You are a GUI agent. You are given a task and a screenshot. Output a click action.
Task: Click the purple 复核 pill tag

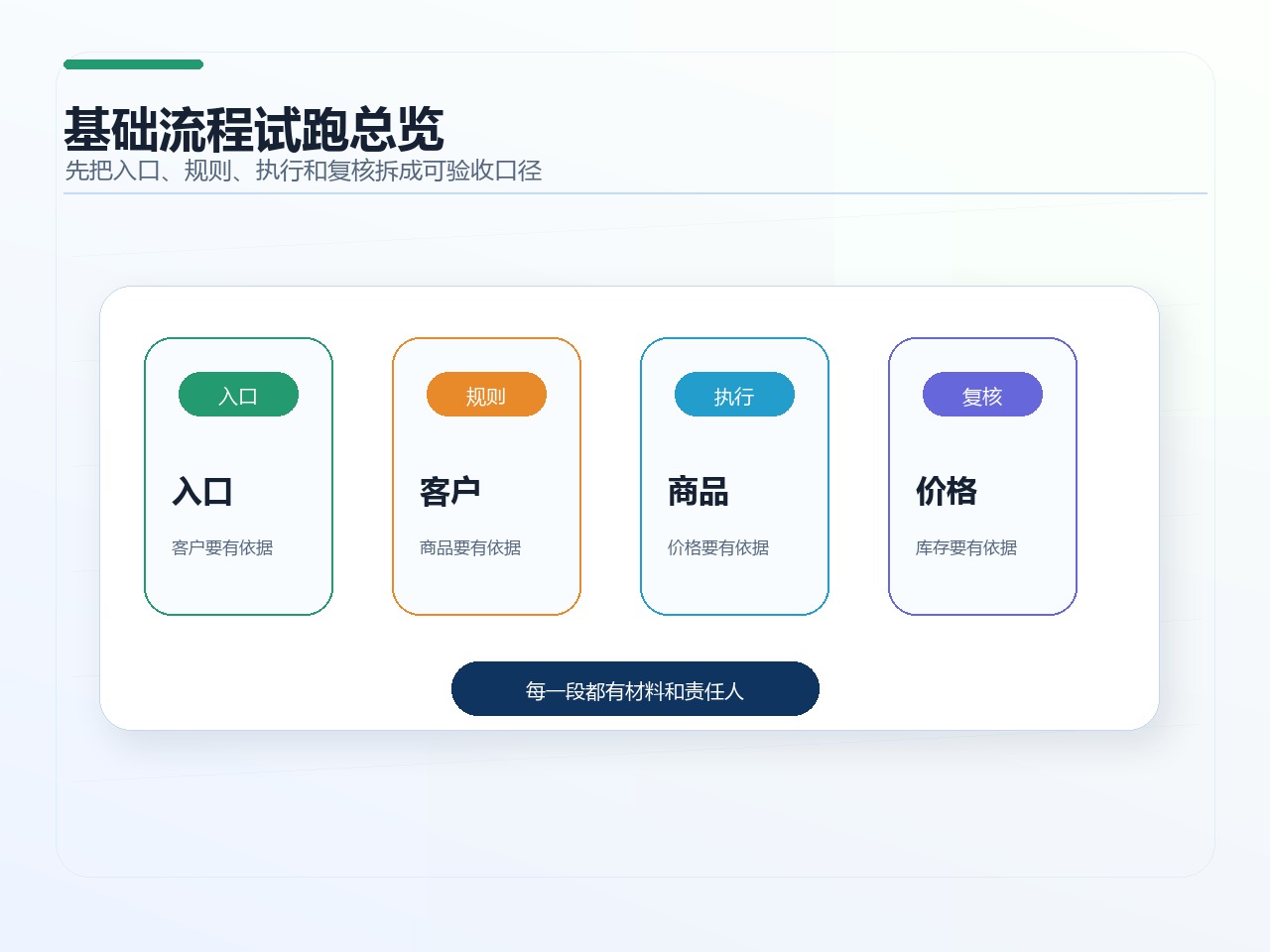pyautogui.click(x=982, y=395)
